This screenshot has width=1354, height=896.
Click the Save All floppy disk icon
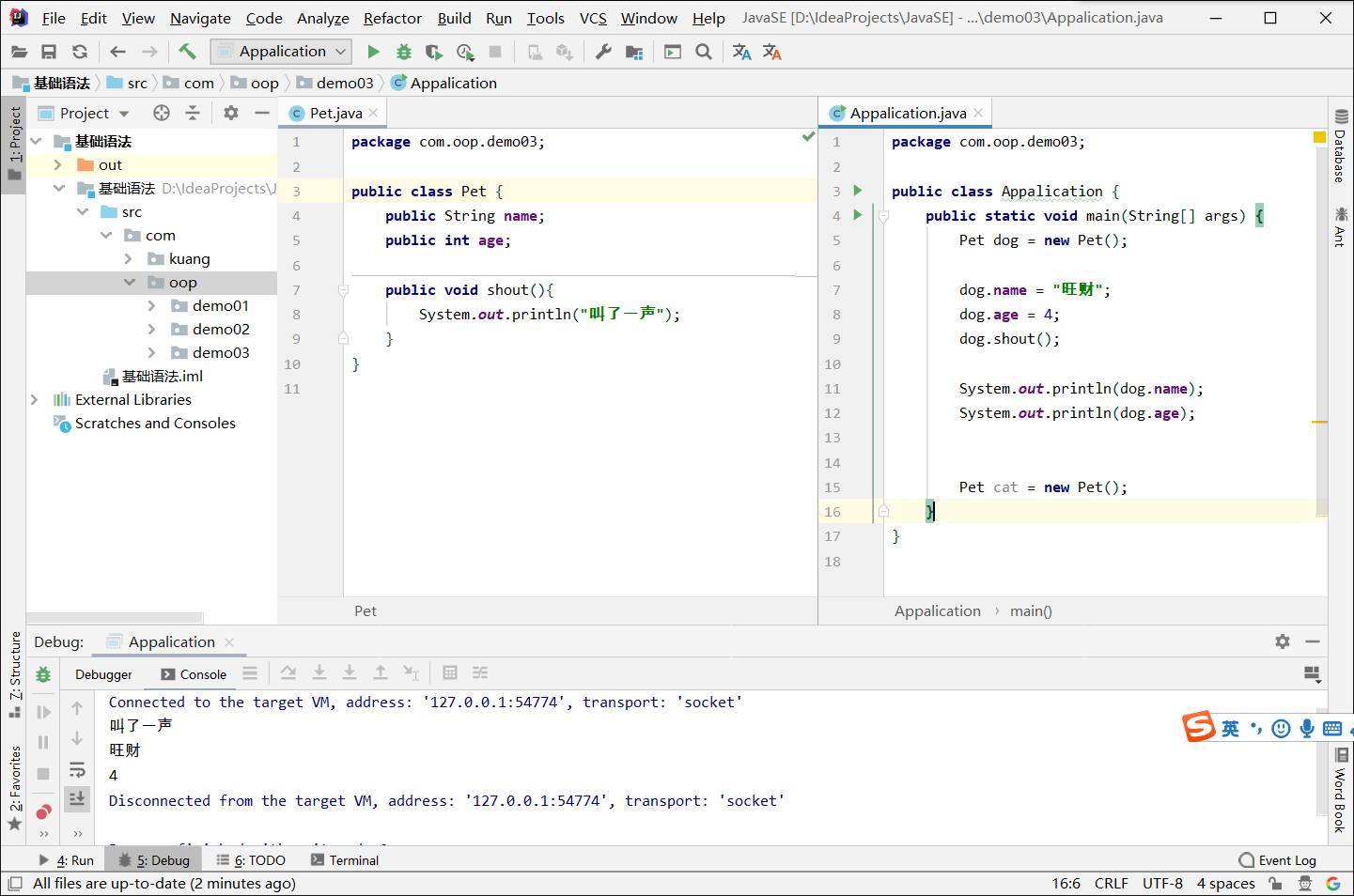point(49,52)
